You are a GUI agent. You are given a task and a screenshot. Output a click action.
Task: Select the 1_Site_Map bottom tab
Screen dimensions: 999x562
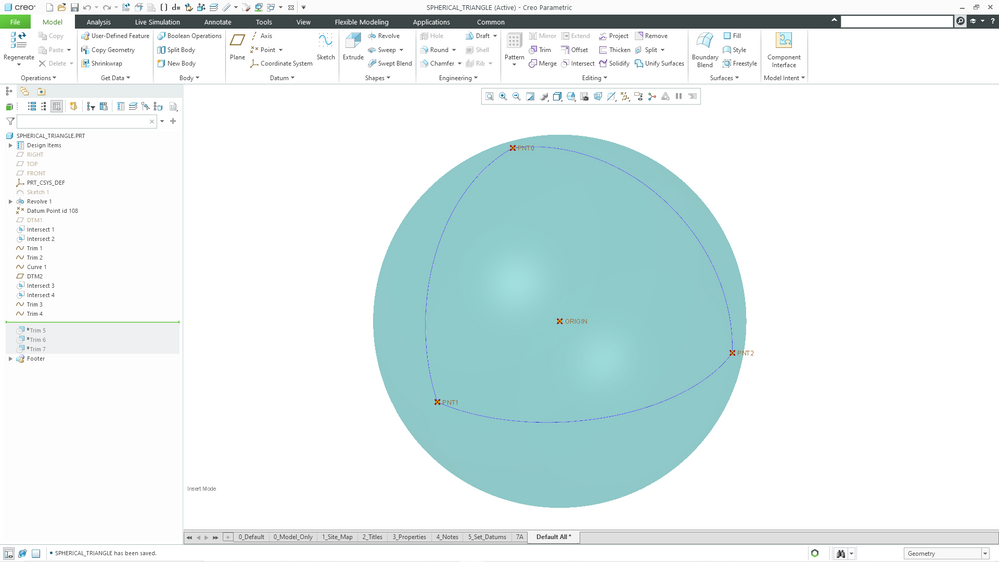point(337,537)
